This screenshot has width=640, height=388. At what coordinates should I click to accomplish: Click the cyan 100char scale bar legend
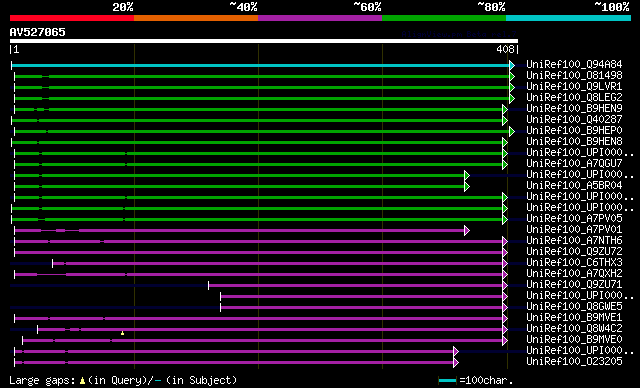[x=447, y=381]
